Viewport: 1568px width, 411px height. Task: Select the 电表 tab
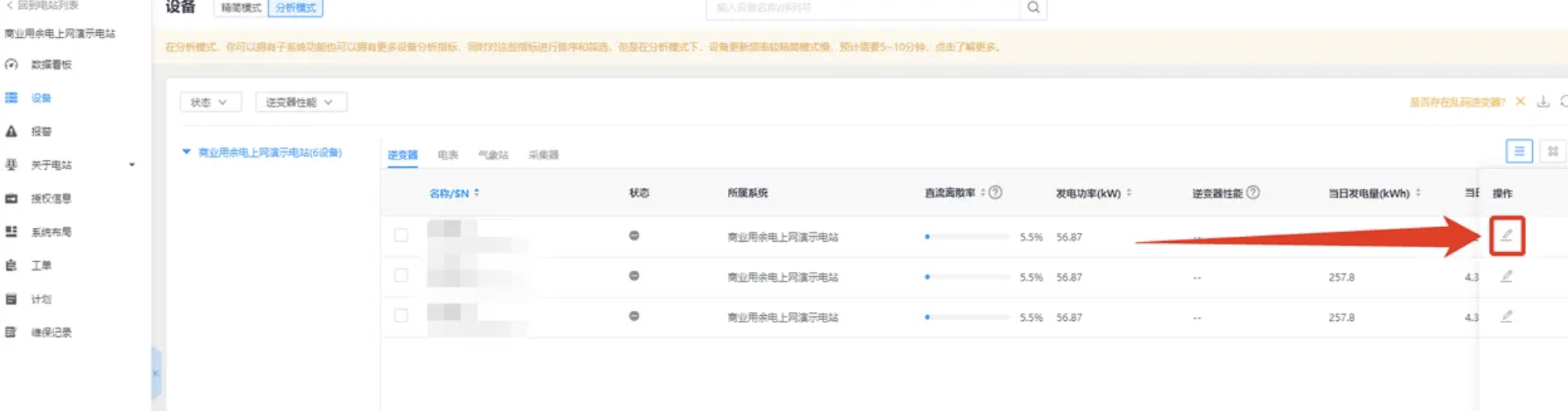pyautogui.click(x=448, y=155)
